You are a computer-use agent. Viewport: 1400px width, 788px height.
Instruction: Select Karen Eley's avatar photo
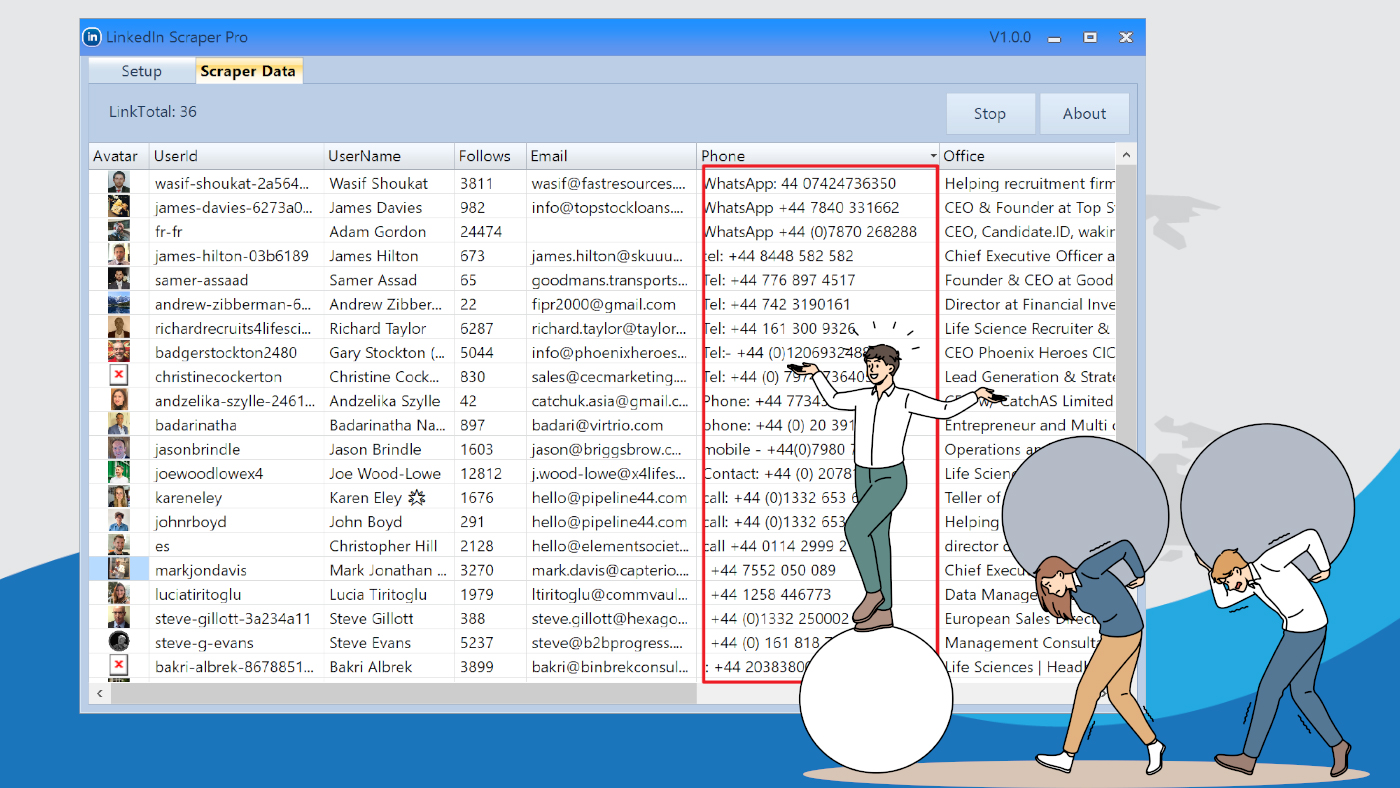pos(119,497)
